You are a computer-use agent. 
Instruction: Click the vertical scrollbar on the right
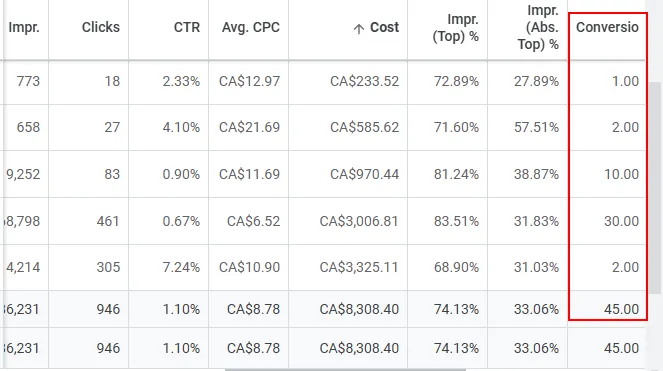[x=655, y=187]
